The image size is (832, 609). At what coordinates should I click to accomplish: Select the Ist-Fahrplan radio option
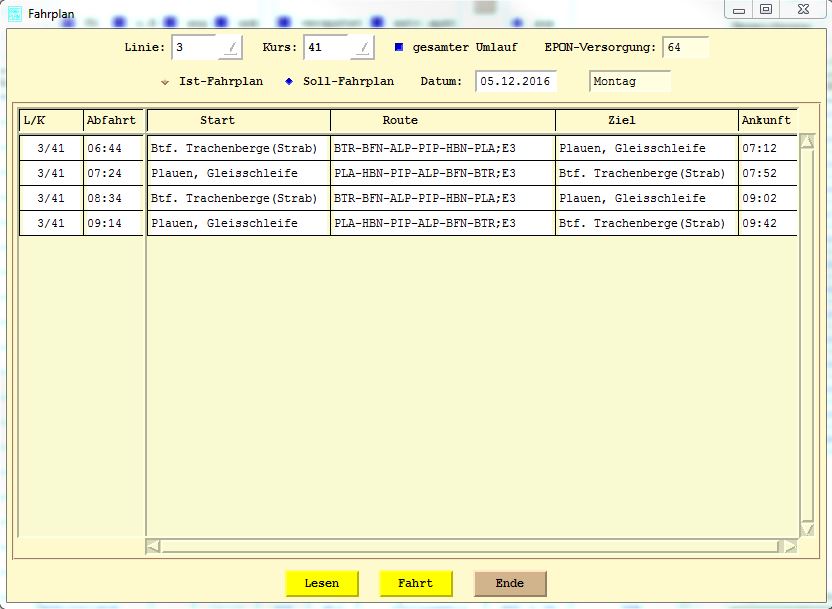coord(165,82)
